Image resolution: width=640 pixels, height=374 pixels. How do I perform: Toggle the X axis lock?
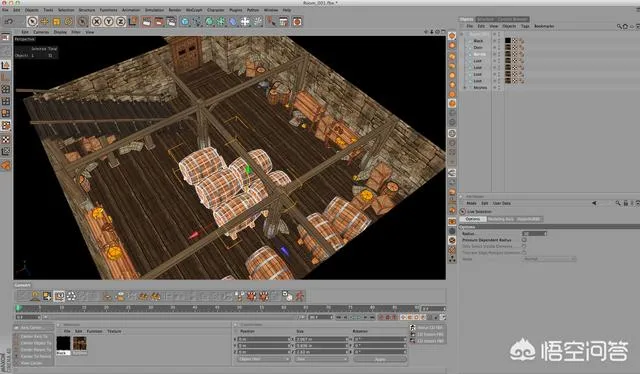(96, 21)
